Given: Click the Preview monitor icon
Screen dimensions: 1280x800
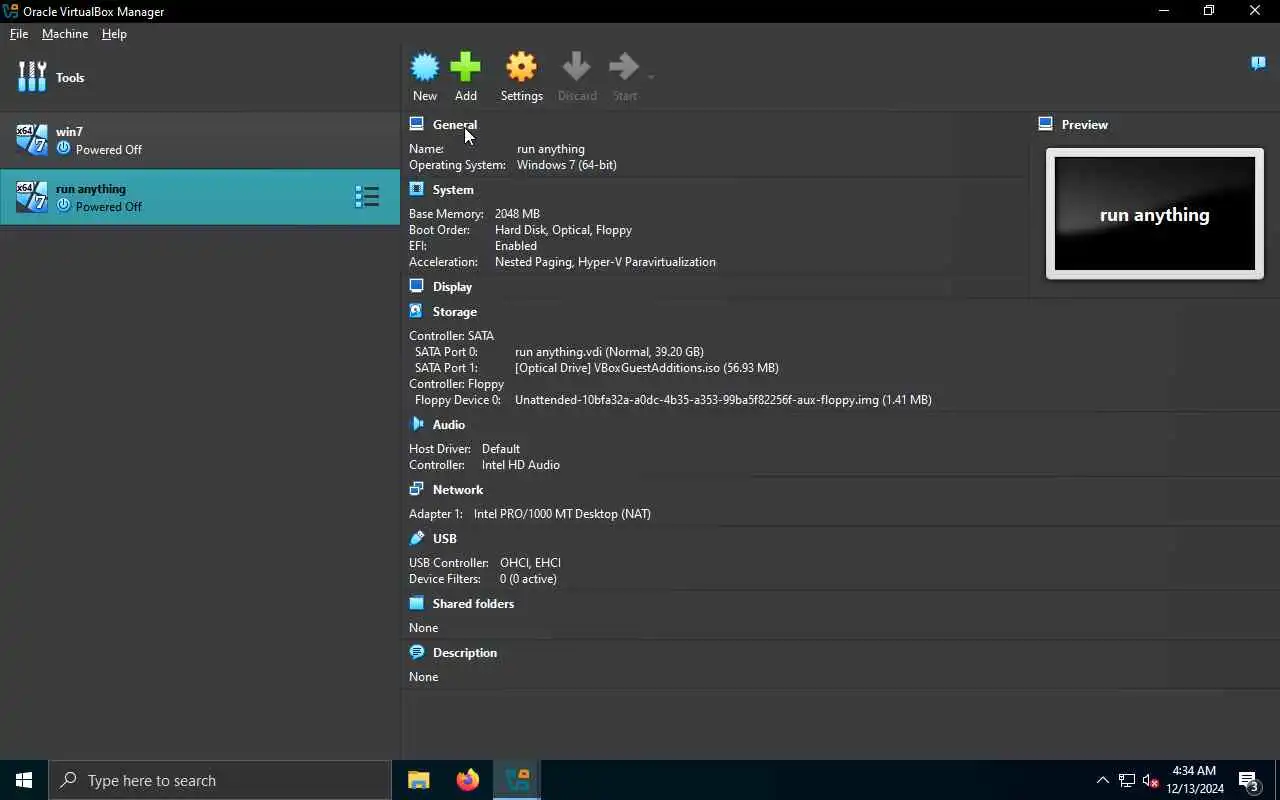Looking at the screenshot, I should tap(1045, 124).
